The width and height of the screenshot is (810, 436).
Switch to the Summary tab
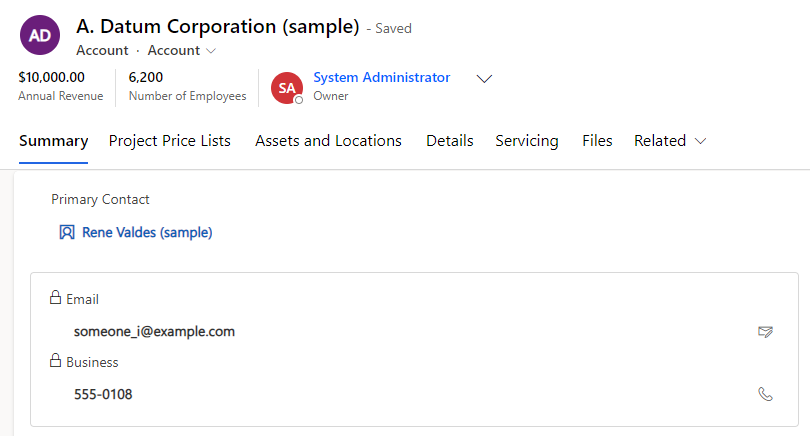coord(53,141)
